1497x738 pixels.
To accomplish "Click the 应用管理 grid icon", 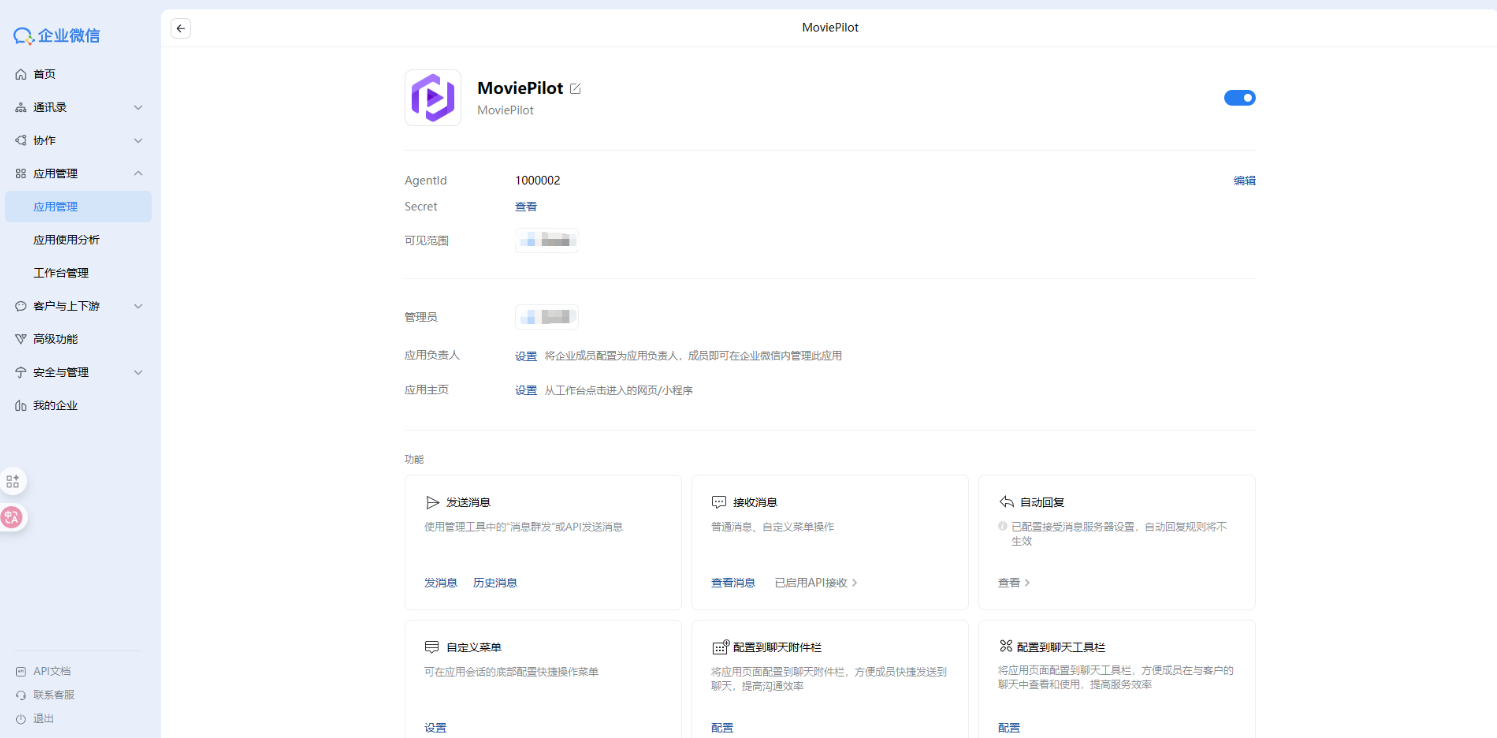I will point(21,173).
